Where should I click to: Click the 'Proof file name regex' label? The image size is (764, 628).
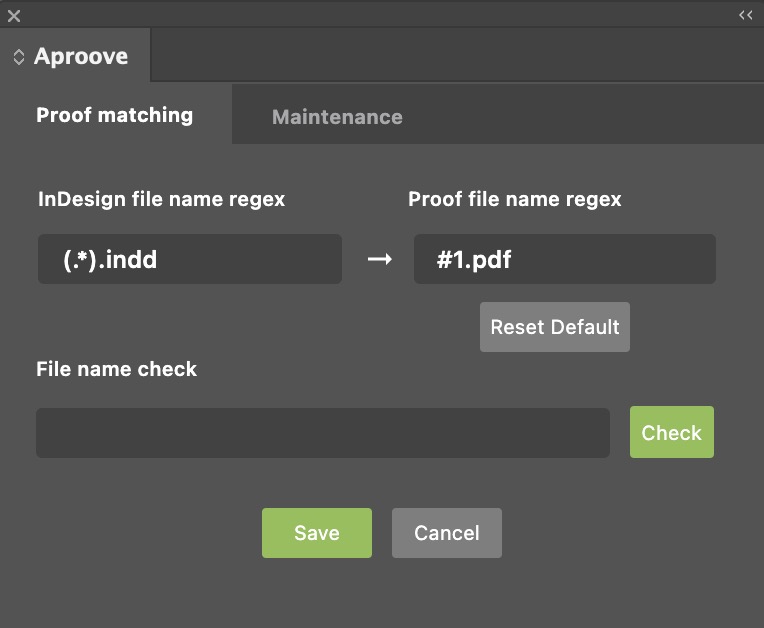(515, 199)
